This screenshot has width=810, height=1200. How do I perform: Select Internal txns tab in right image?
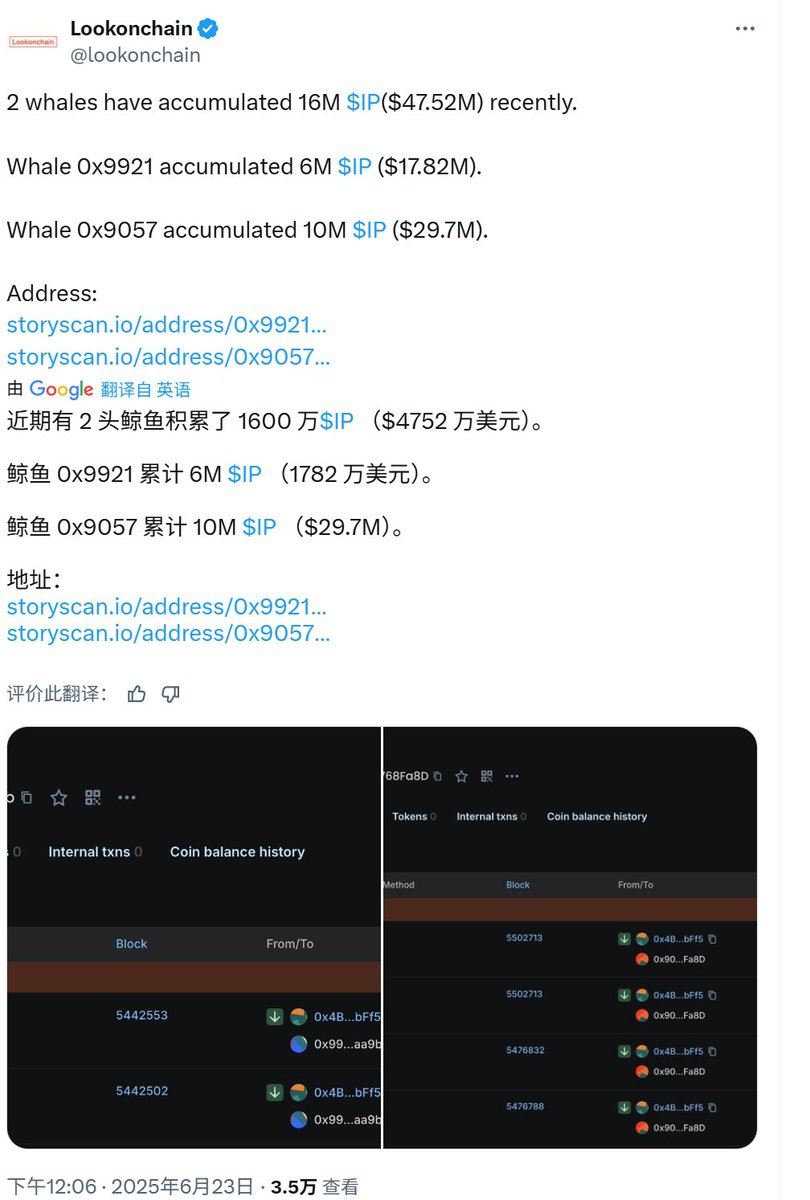(487, 817)
